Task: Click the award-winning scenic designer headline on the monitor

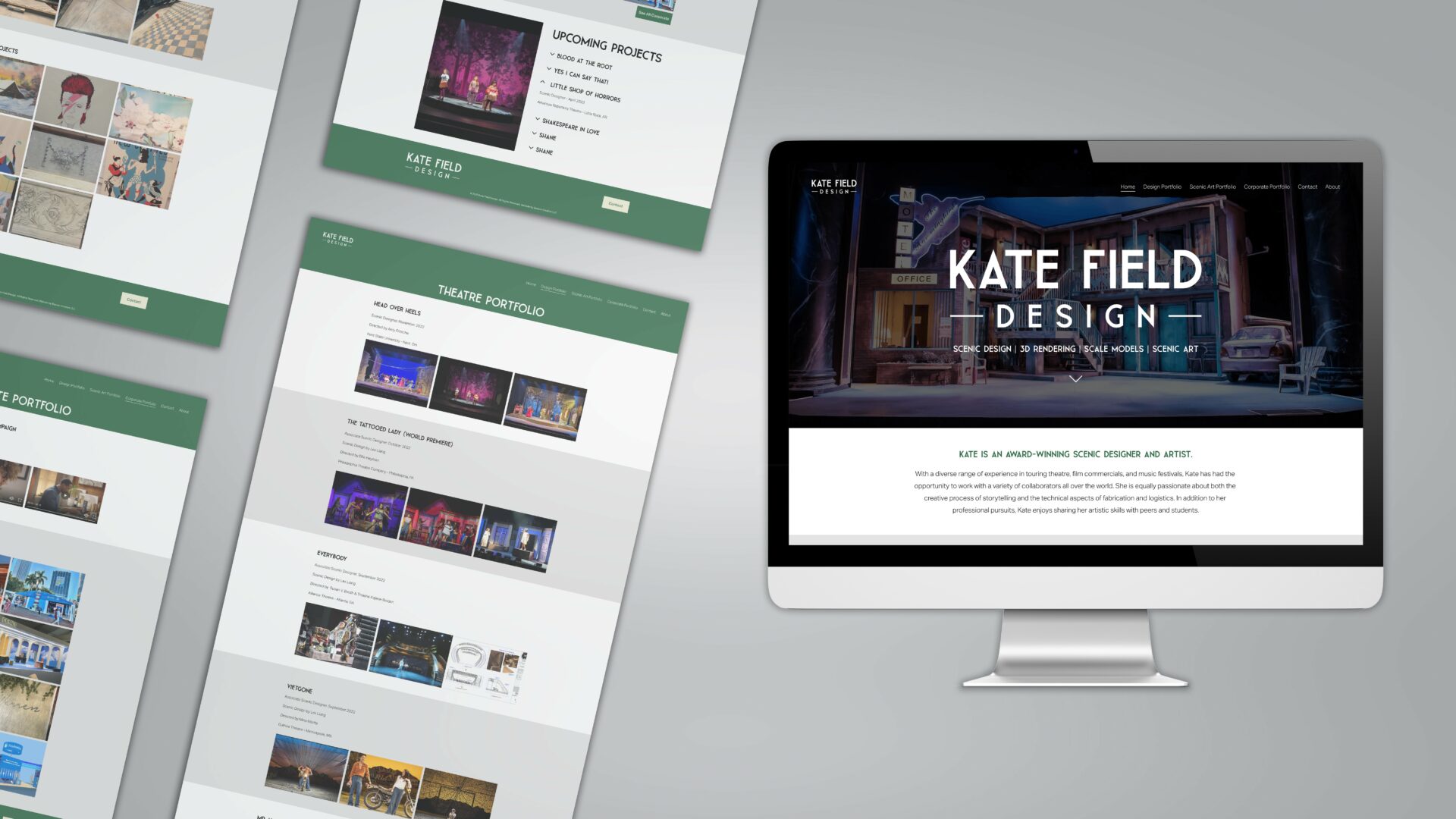Action: coord(1075,454)
